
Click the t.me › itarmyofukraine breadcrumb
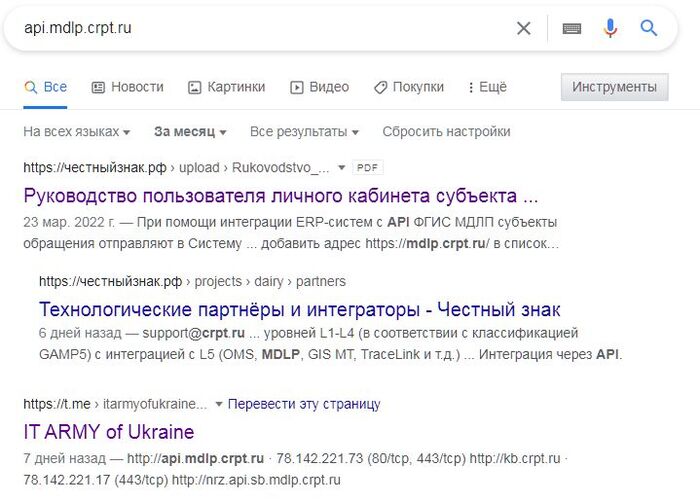coord(115,404)
